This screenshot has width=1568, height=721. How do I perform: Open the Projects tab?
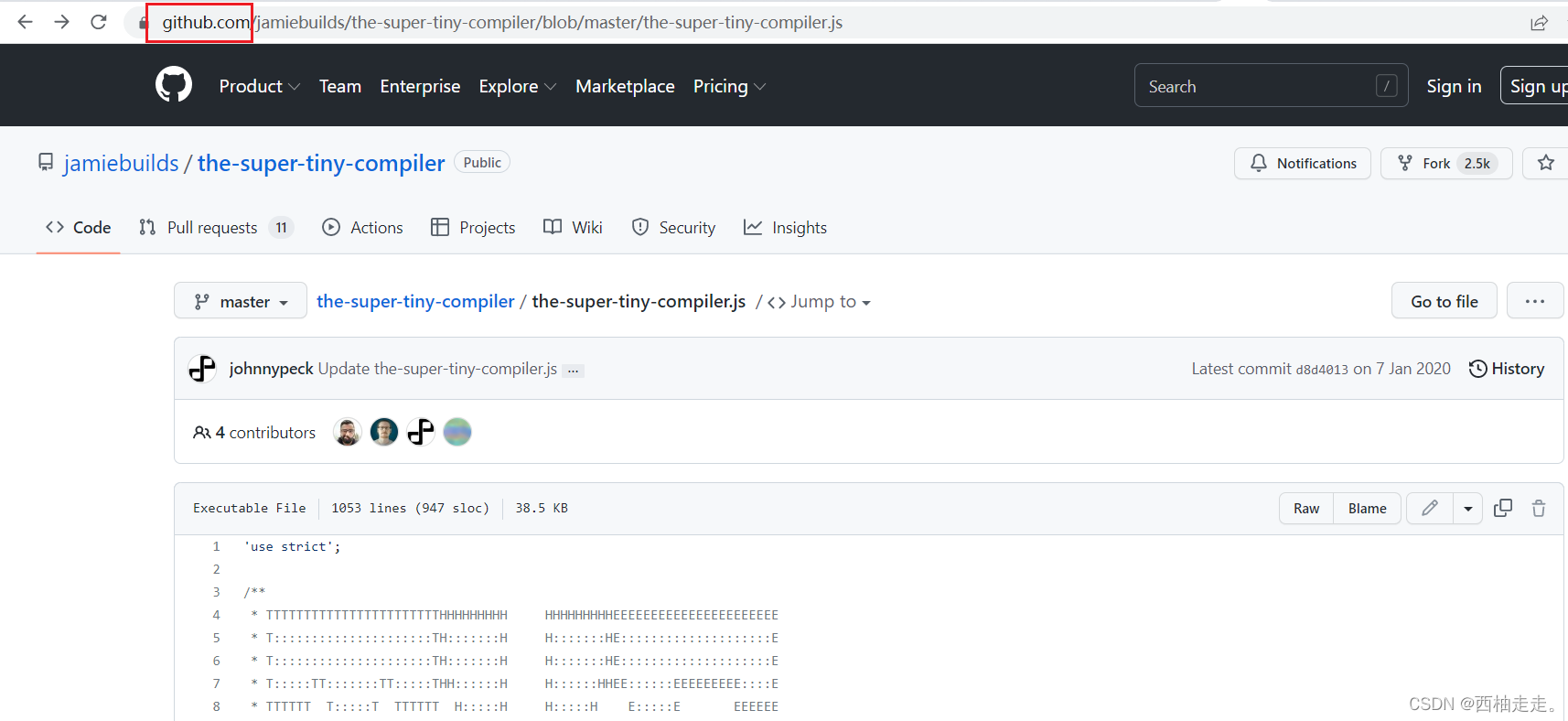pyautogui.click(x=473, y=228)
